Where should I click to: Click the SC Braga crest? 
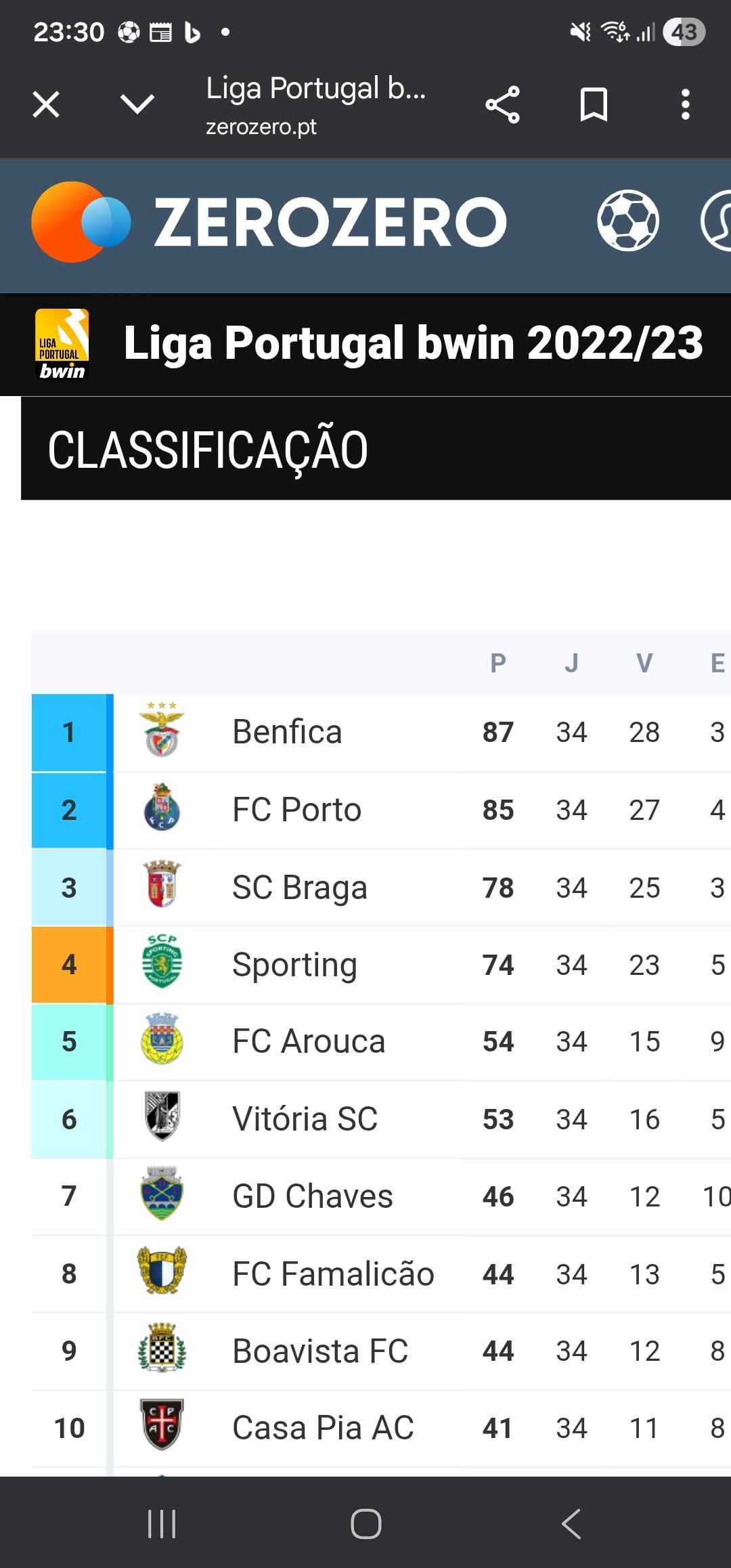[162, 886]
